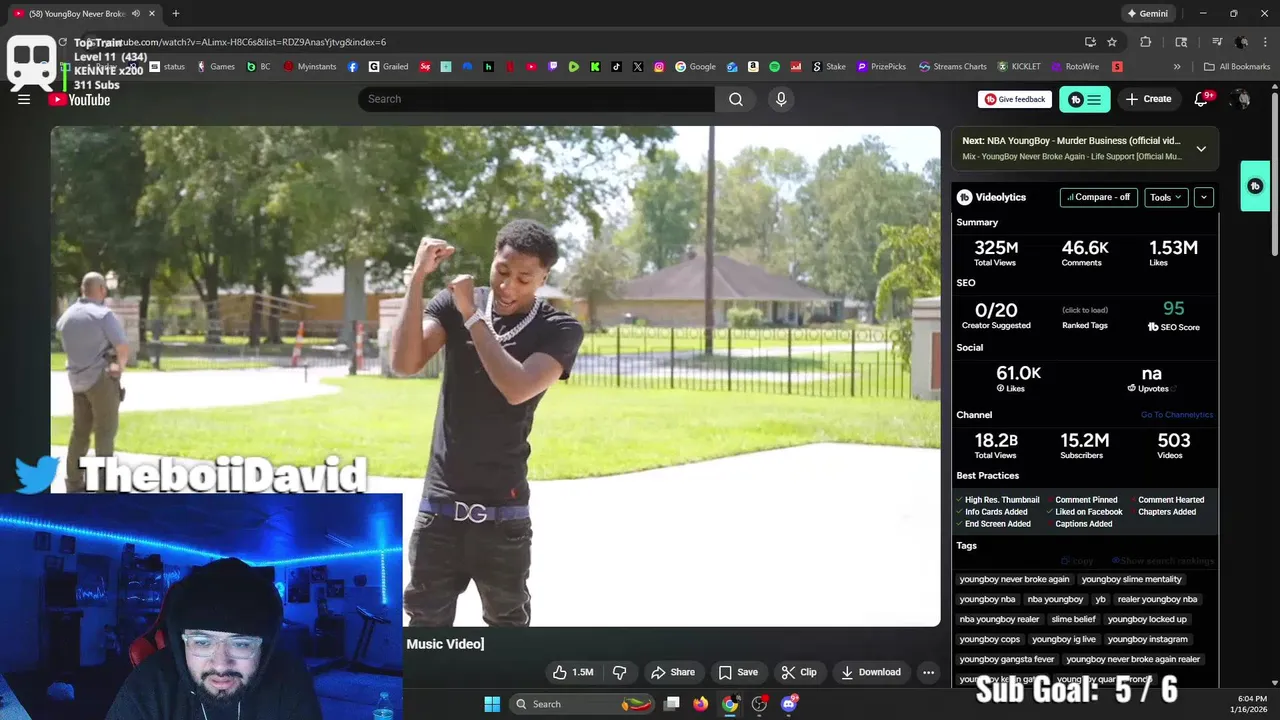Click inside the YouTube search field
This screenshot has height=720, width=1280.
point(536,99)
